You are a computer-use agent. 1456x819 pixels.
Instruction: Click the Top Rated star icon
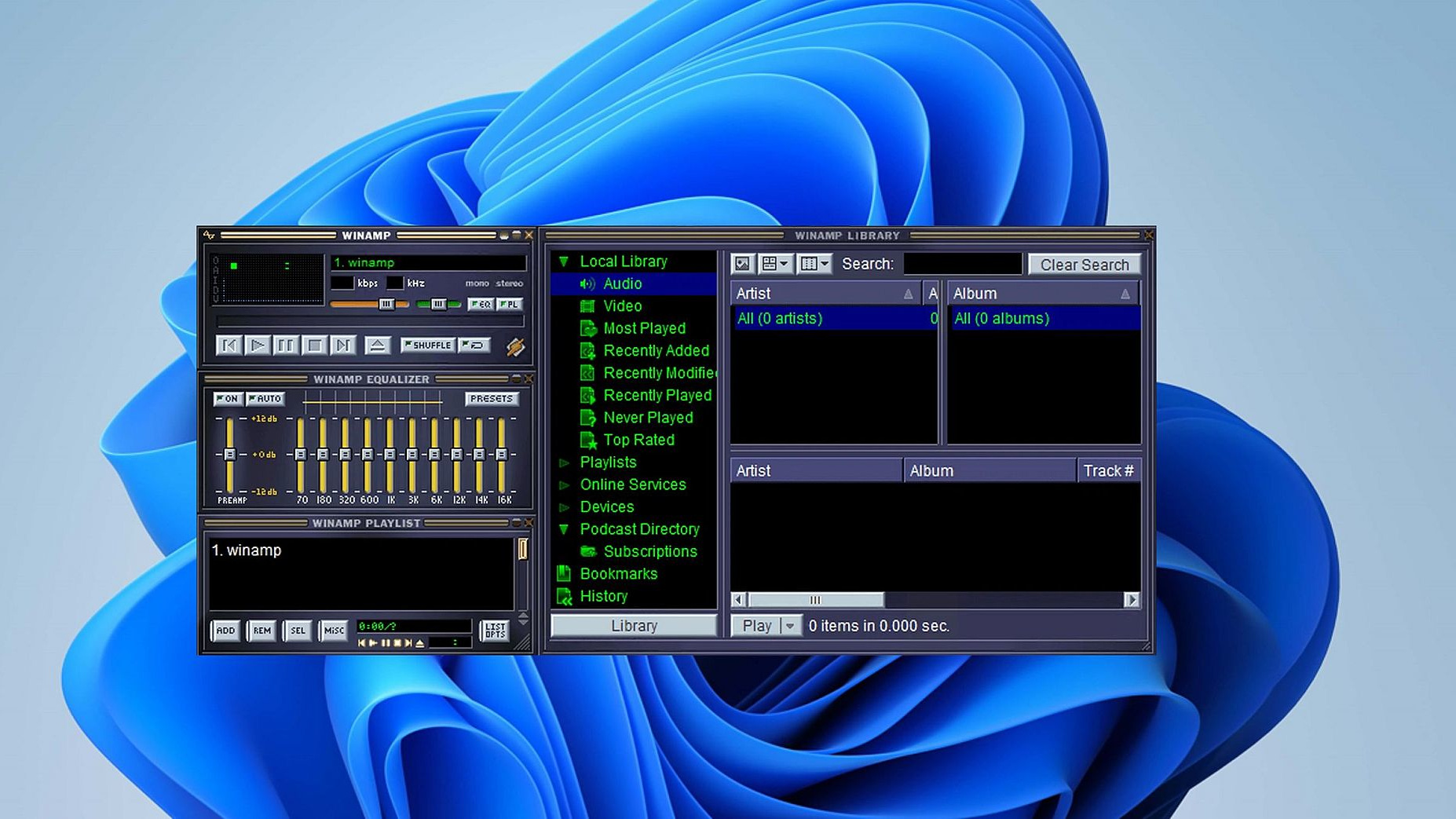588,441
